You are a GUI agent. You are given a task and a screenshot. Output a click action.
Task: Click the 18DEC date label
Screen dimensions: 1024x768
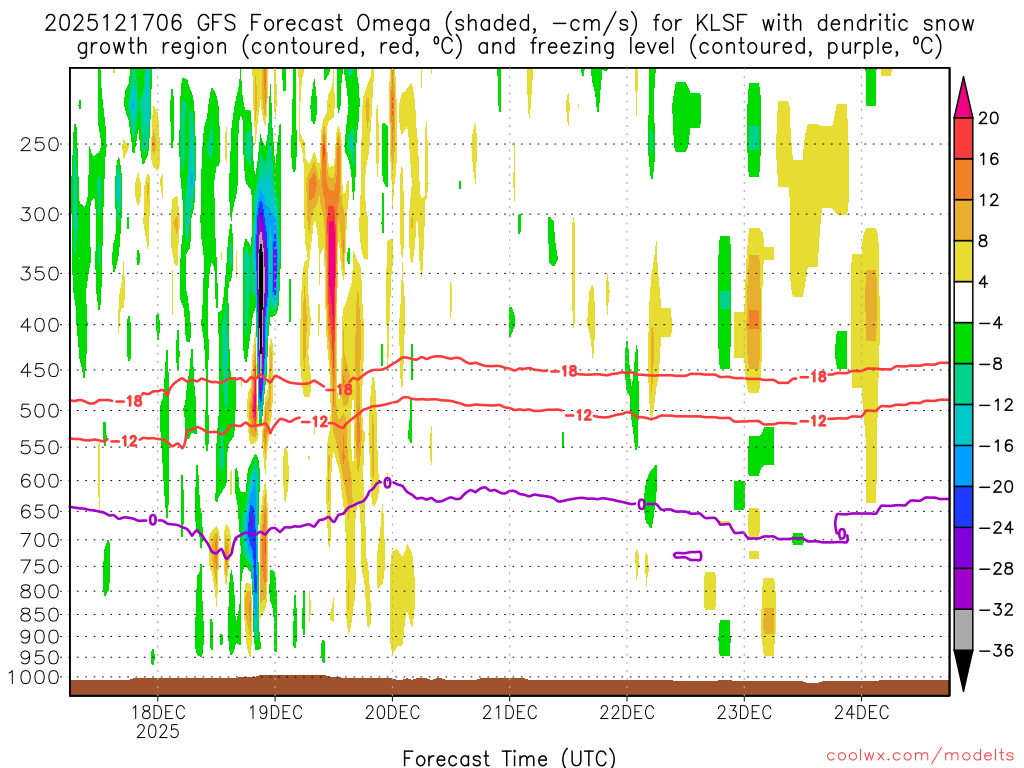[157, 712]
